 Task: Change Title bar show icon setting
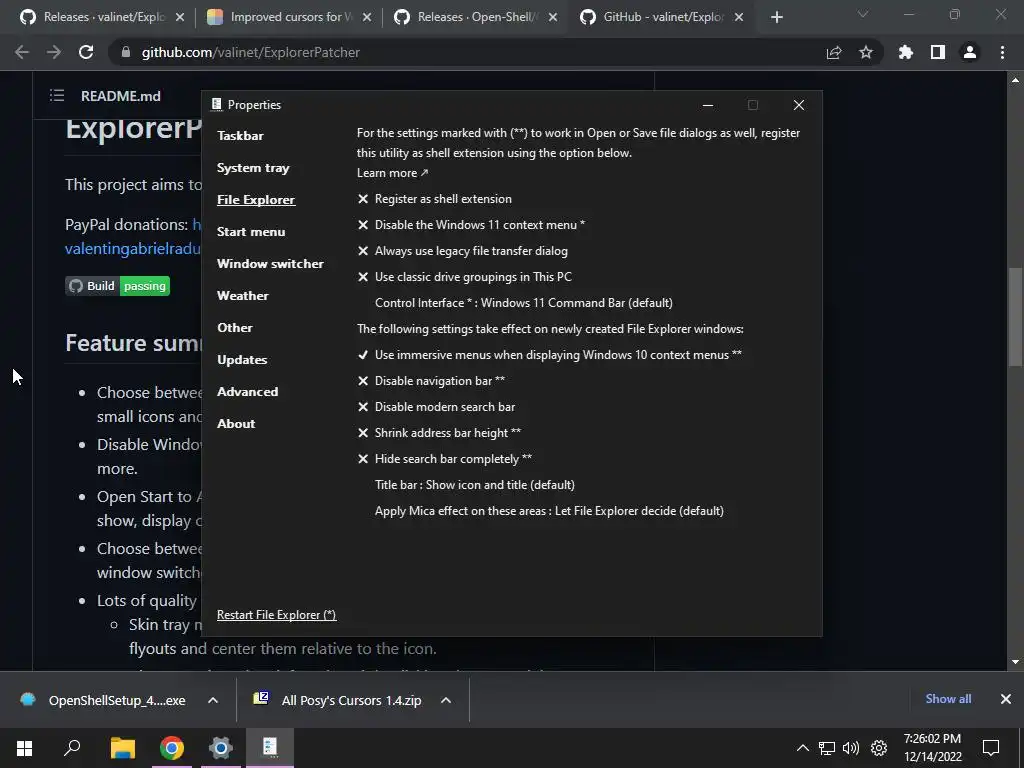475,485
